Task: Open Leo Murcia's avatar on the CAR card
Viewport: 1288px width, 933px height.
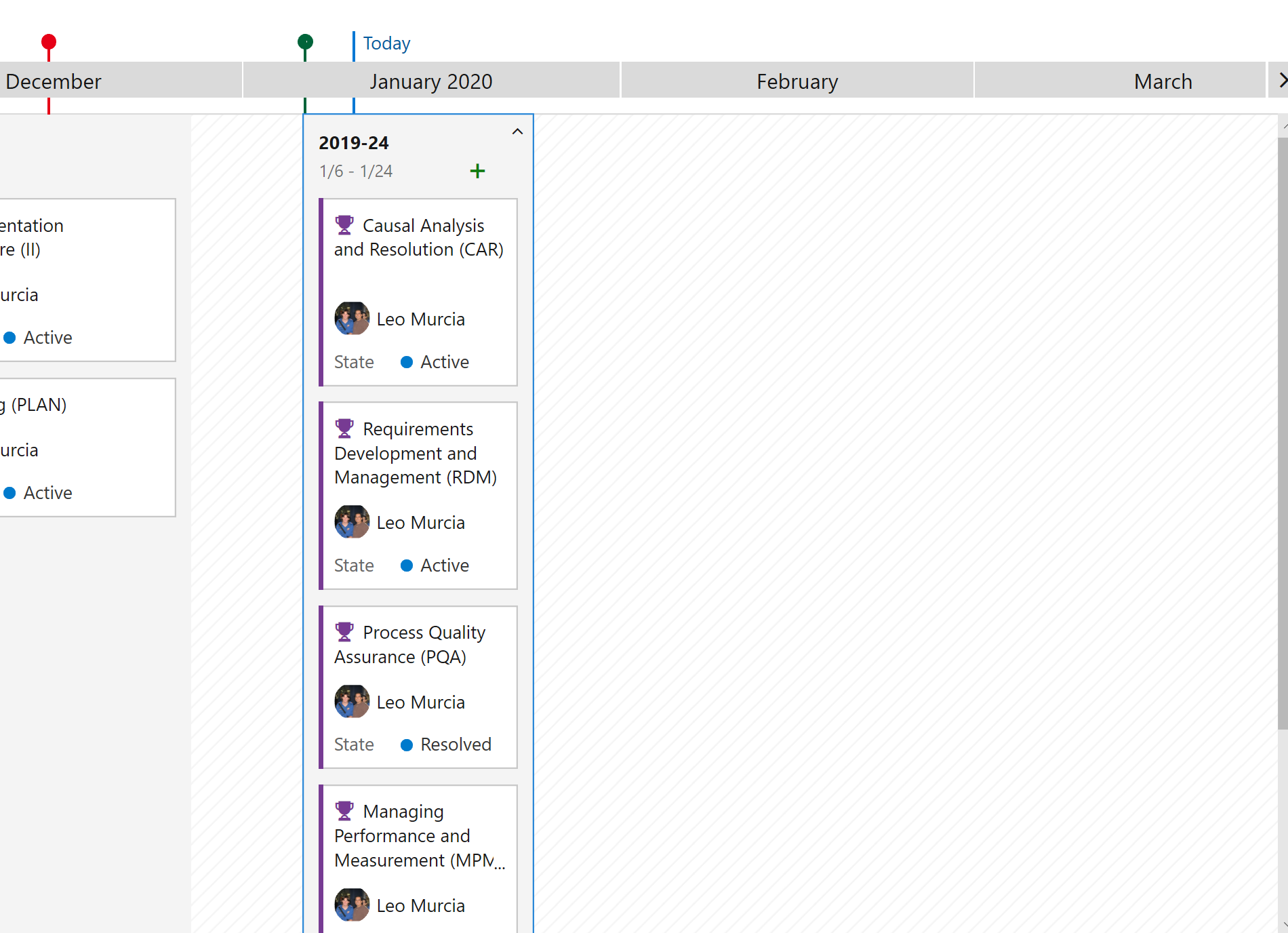Action: click(x=351, y=318)
